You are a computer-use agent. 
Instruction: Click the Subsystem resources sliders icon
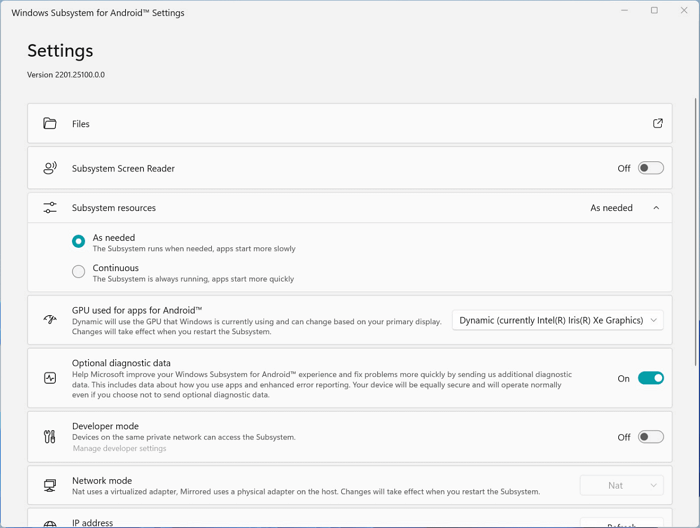pos(50,208)
